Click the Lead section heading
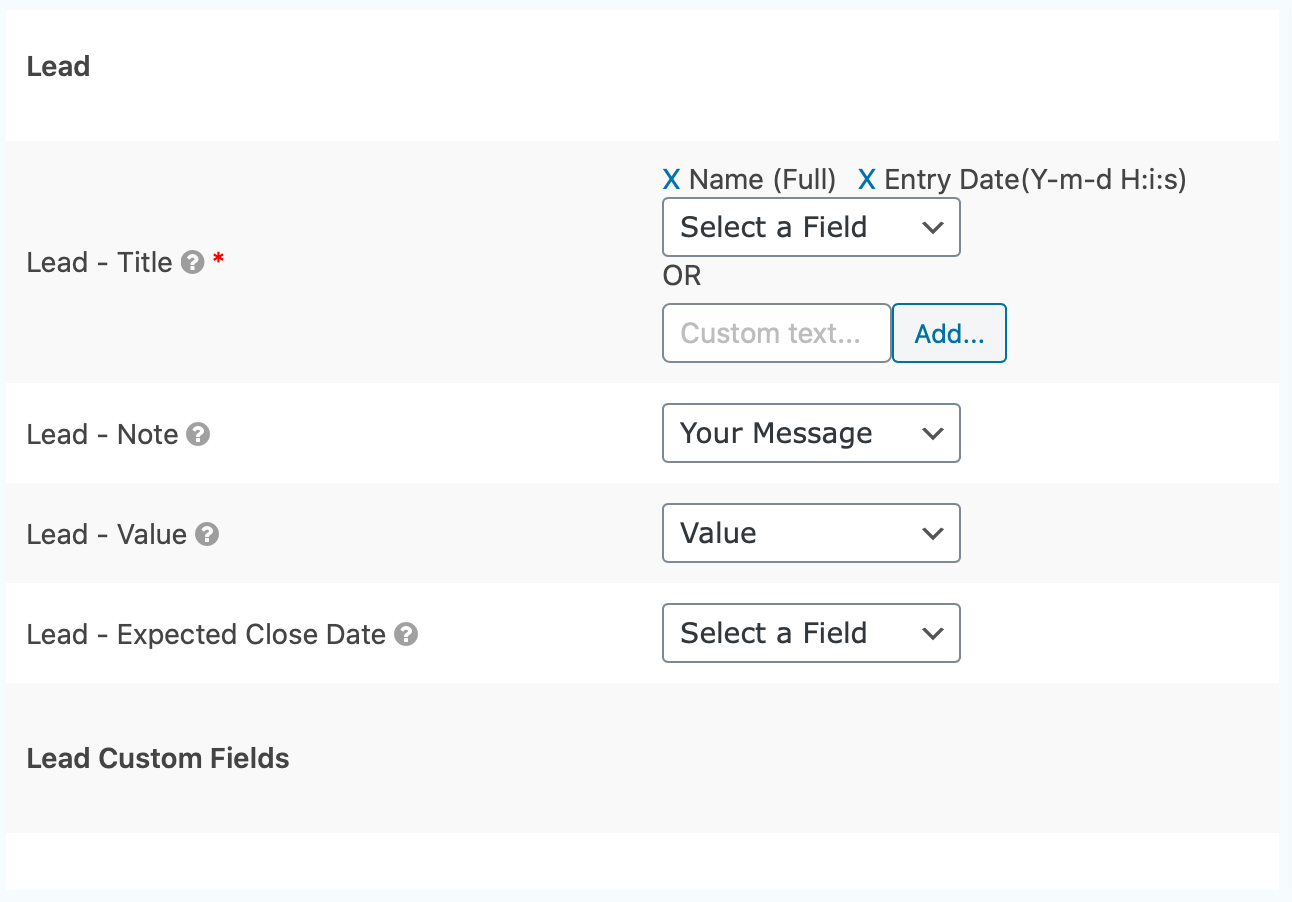 [x=58, y=67]
